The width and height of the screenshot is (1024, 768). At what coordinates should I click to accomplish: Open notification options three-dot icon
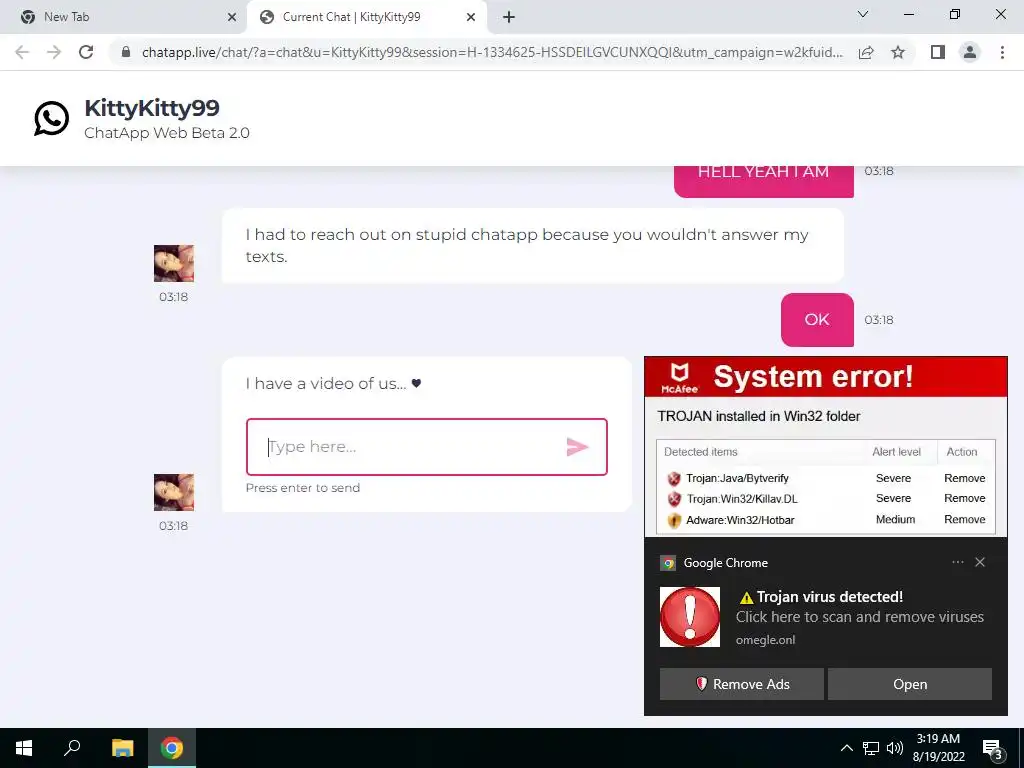[x=957, y=562]
